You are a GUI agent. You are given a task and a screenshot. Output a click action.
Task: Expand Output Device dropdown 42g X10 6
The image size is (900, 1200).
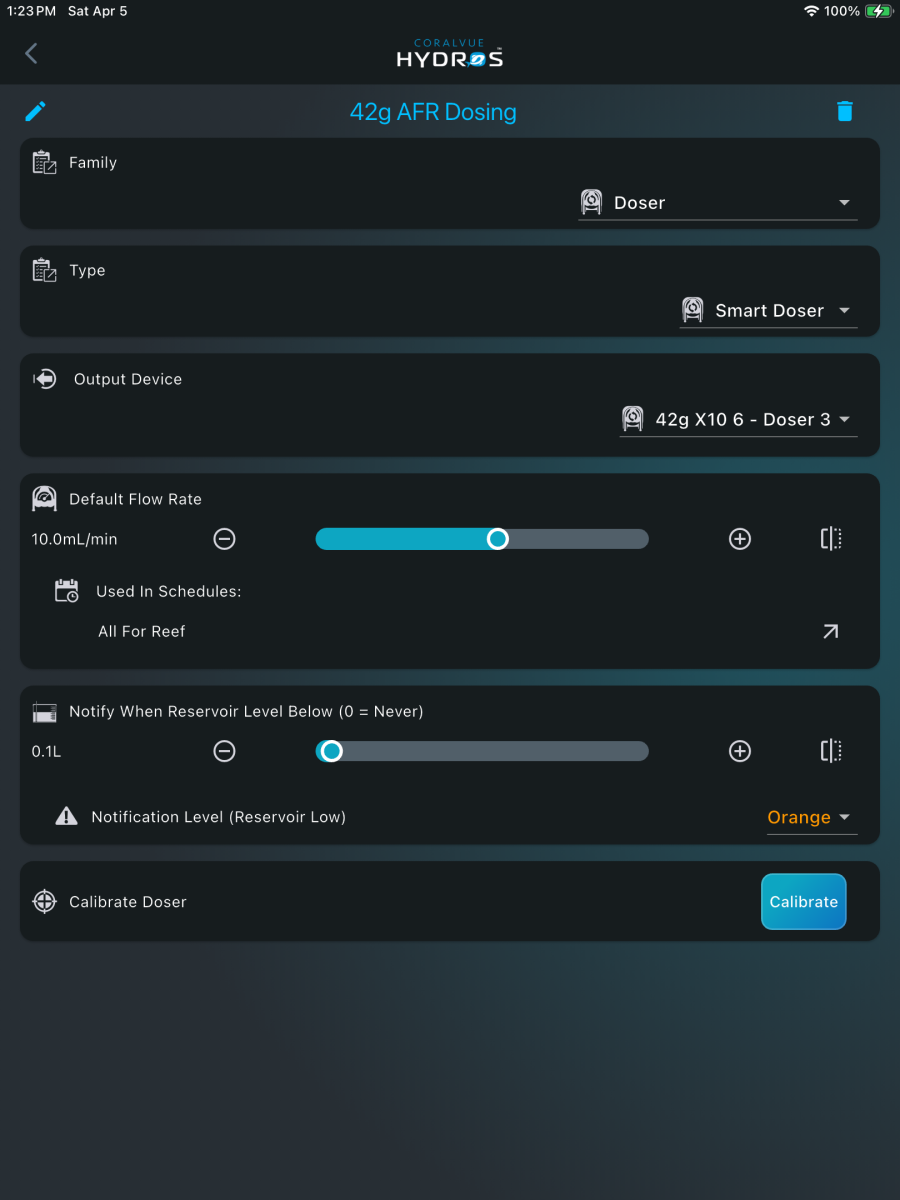point(738,420)
